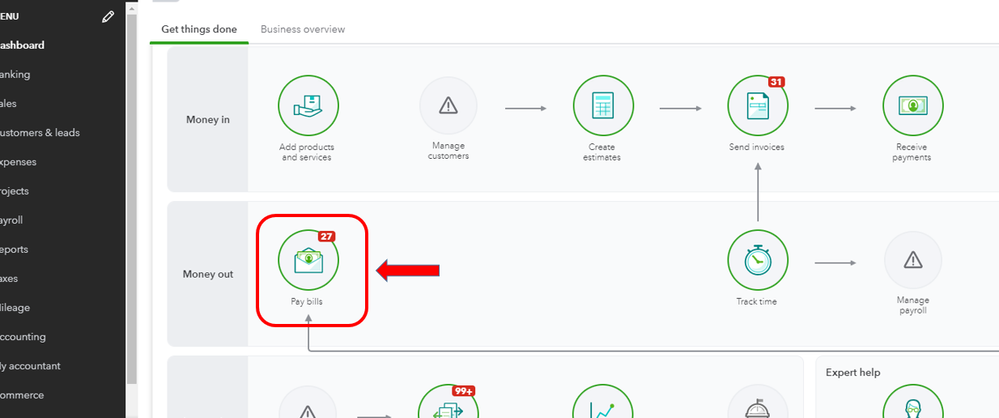Switch to the Get things done tab
The image size is (999, 418).
tap(199, 29)
